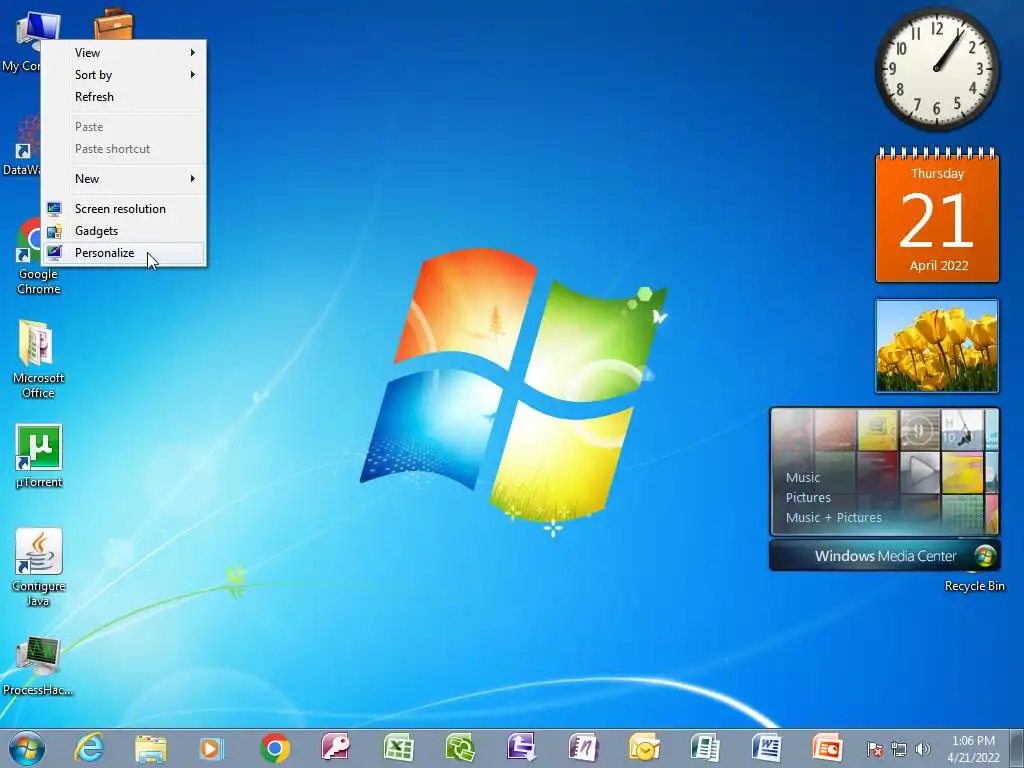Open the Start menu orb
Viewport: 1024px width, 768px height.
click(x=27, y=748)
